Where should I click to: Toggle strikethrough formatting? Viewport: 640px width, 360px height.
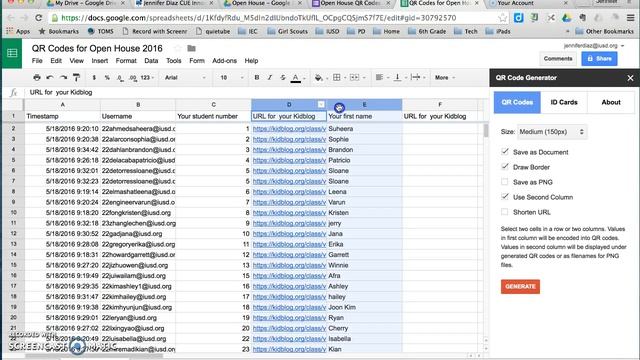click(282, 77)
